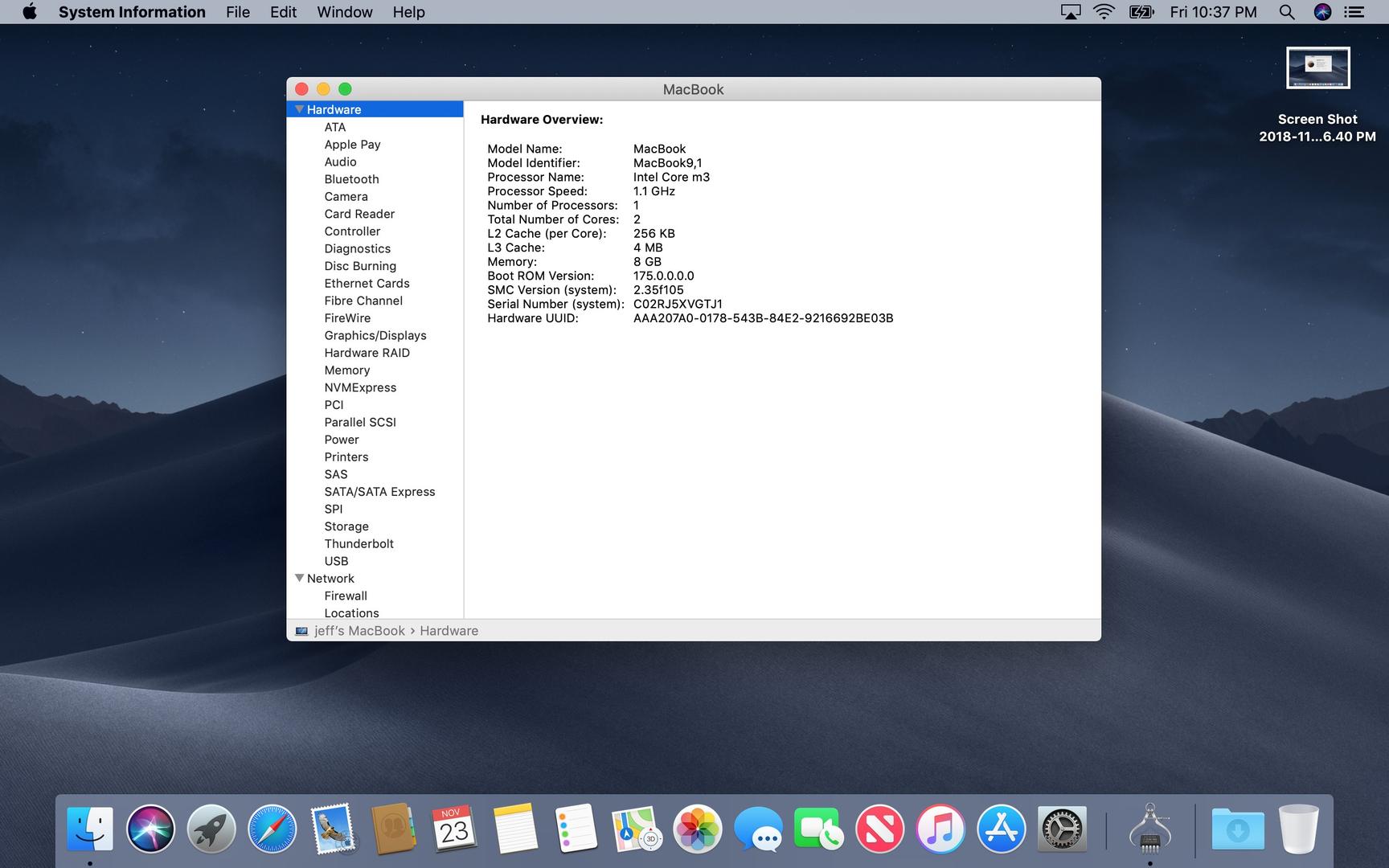
Task: Select Card Reader in the sidebar
Action: pos(359,214)
